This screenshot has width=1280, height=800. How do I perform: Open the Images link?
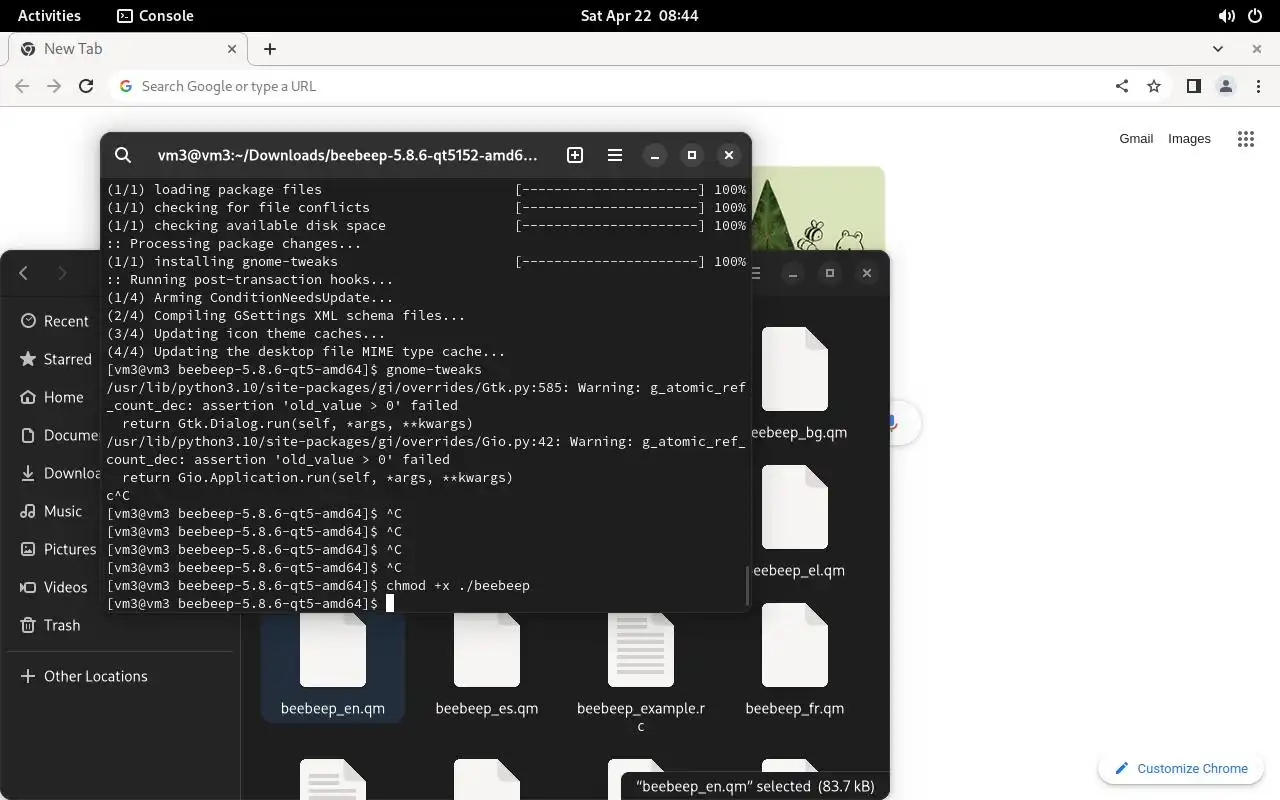1189,139
